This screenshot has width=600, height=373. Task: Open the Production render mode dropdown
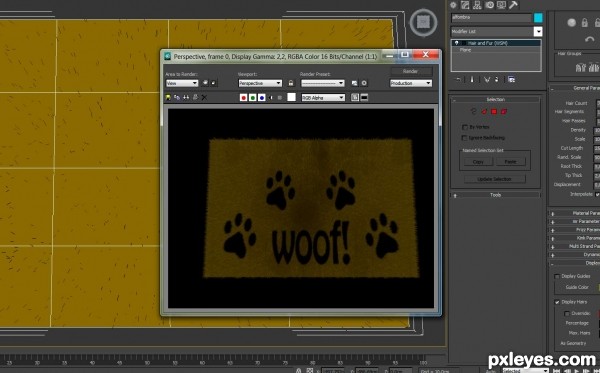[x=411, y=83]
